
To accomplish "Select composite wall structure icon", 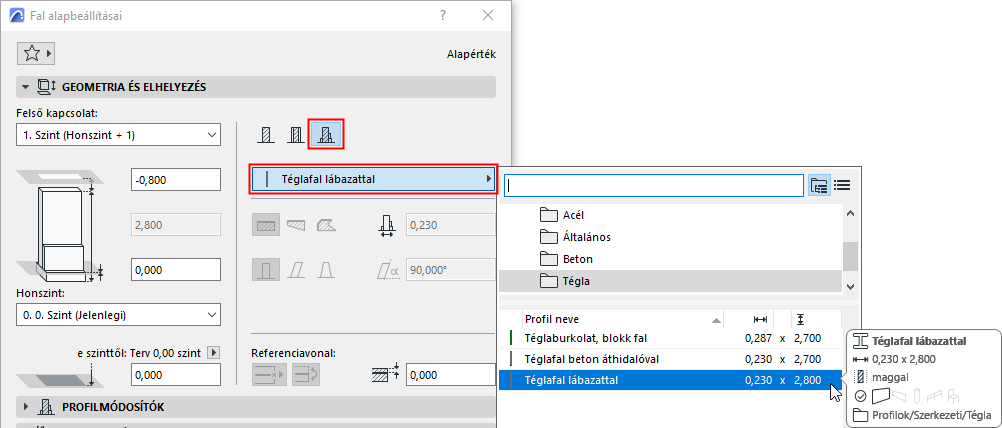I will 295,134.
